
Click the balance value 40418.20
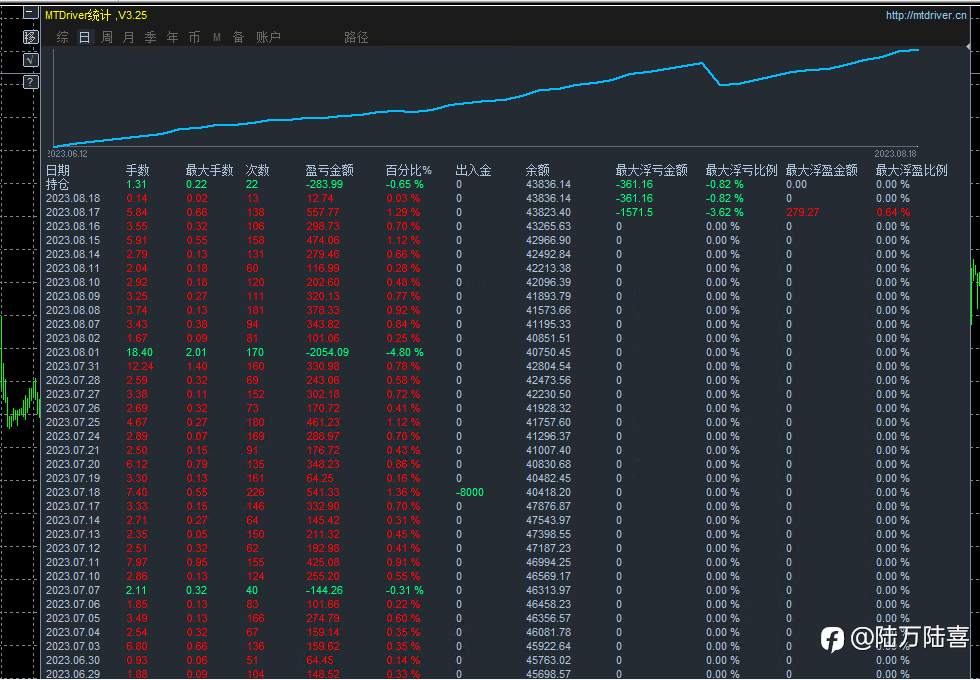pyautogui.click(x=548, y=492)
